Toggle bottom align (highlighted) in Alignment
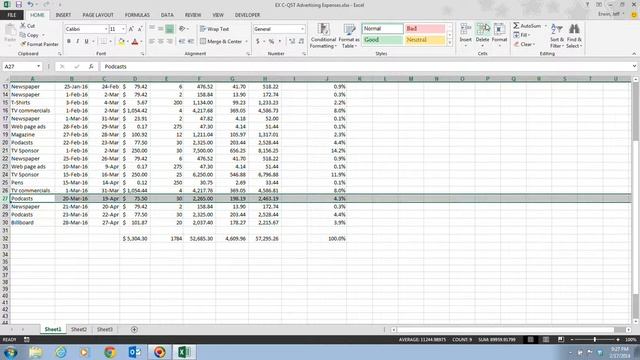This screenshot has width=640, height=360. tap(169, 29)
